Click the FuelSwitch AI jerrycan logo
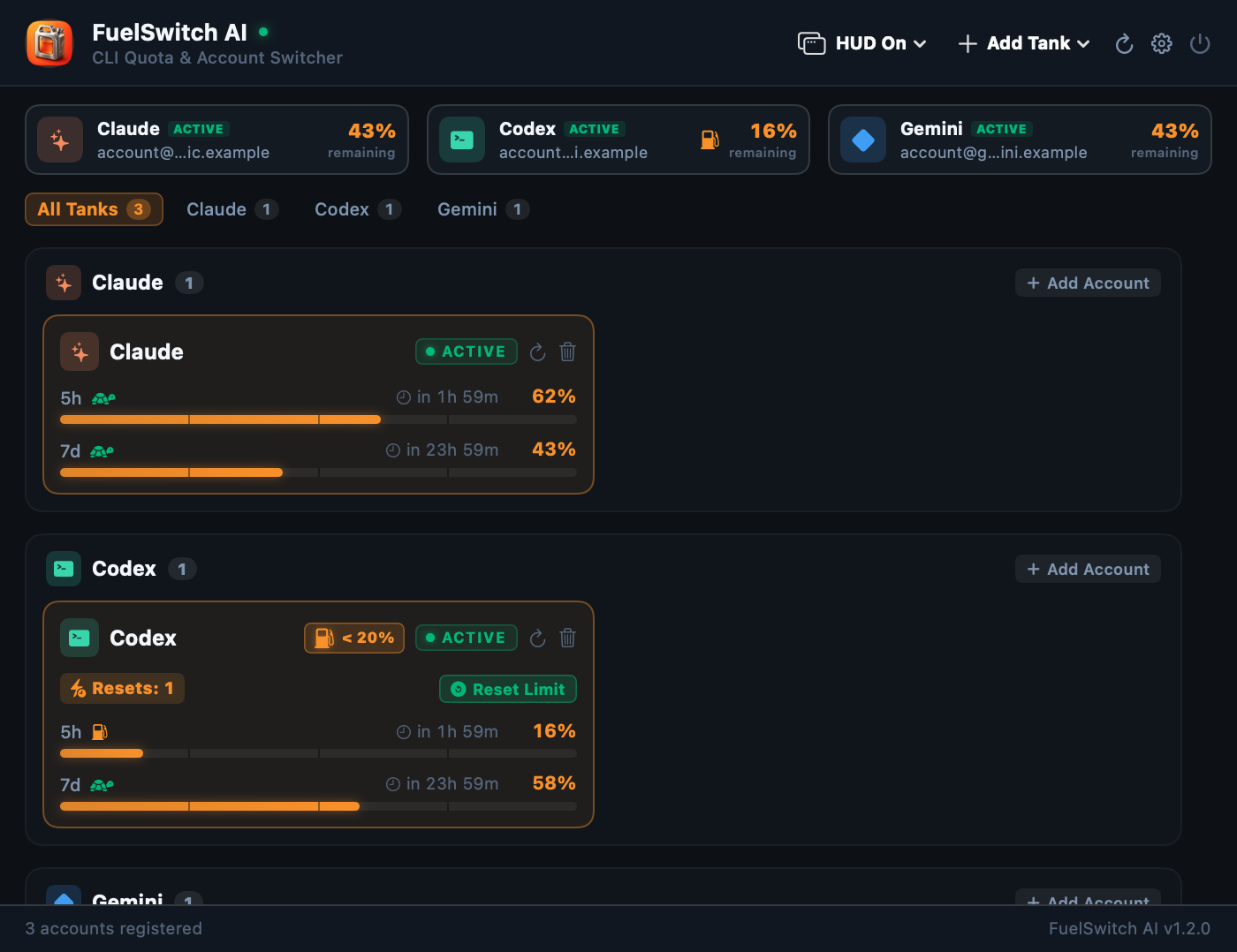This screenshot has height=952, width=1237. pyautogui.click(x=49, y=43)
